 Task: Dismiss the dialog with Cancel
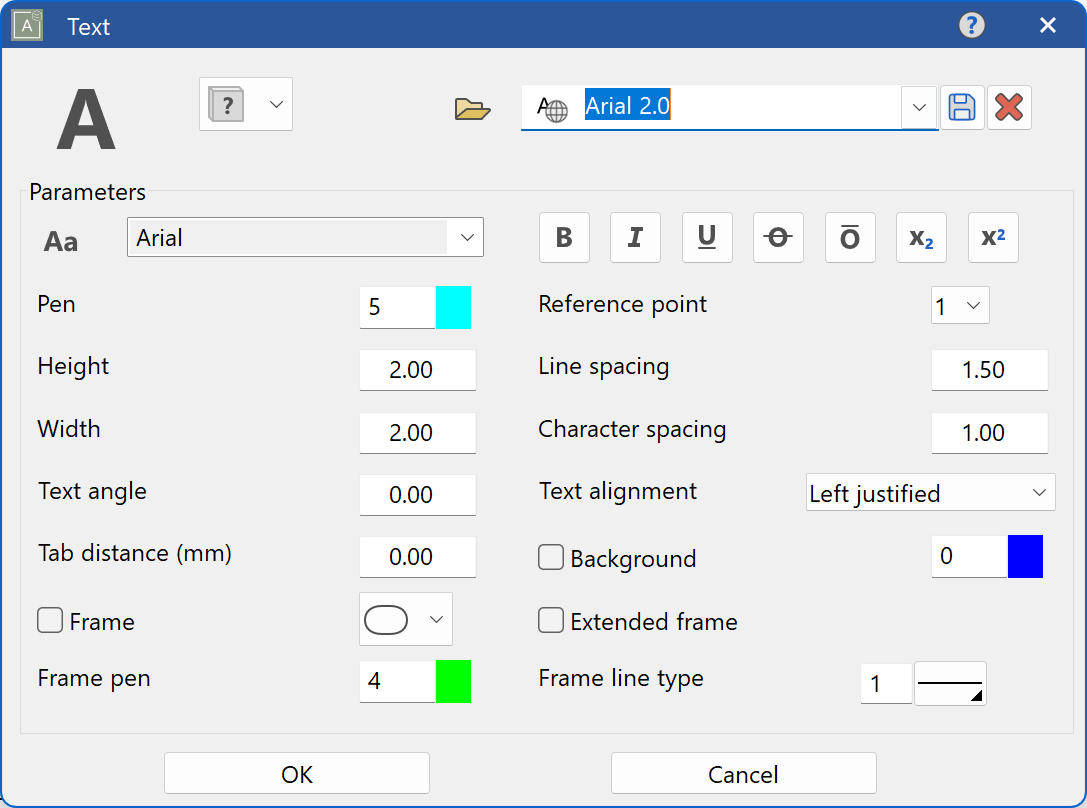pos(743,772)
